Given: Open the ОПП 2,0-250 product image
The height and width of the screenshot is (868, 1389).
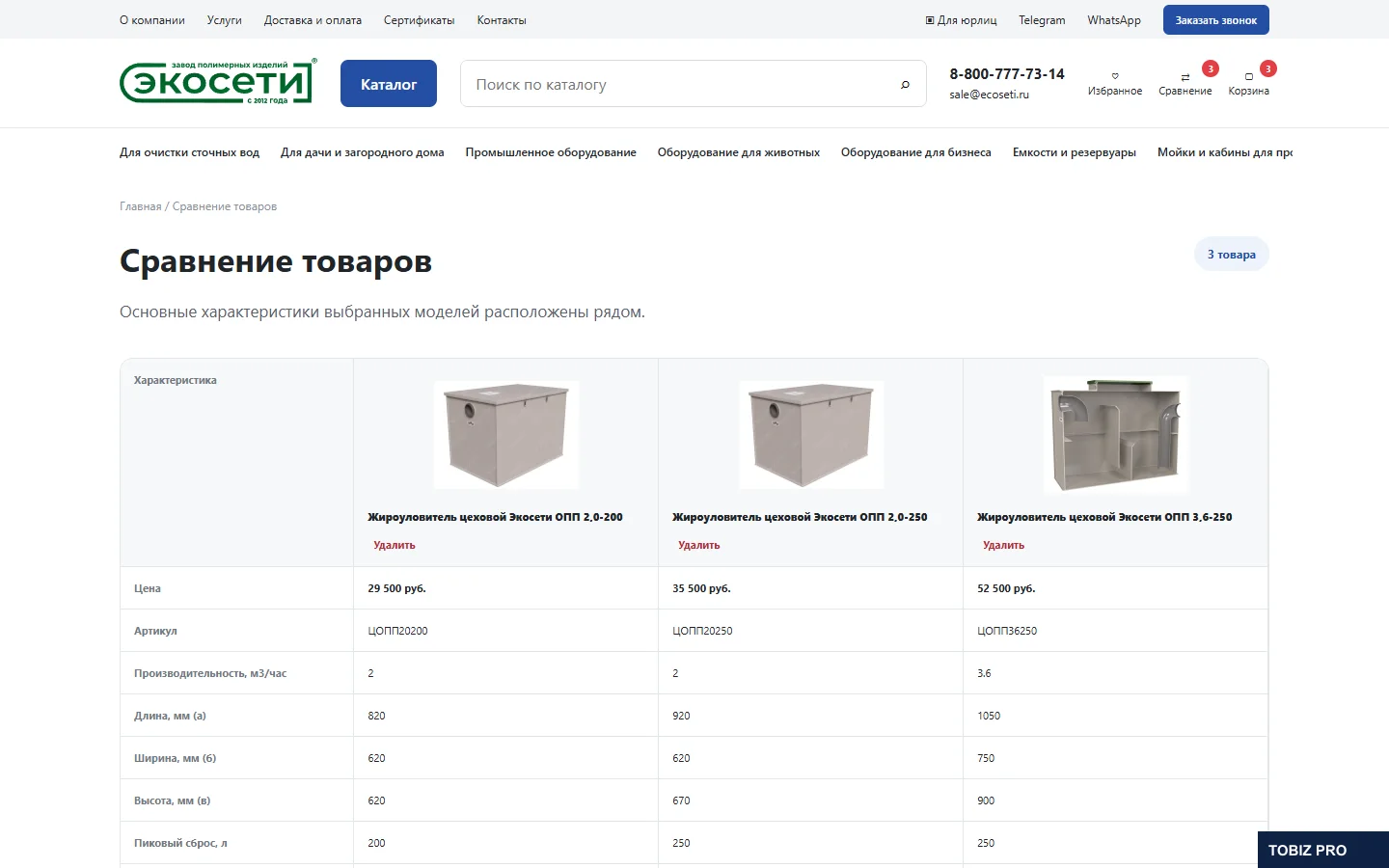Looking at the screenshot, I should click(x=811, y=434).
